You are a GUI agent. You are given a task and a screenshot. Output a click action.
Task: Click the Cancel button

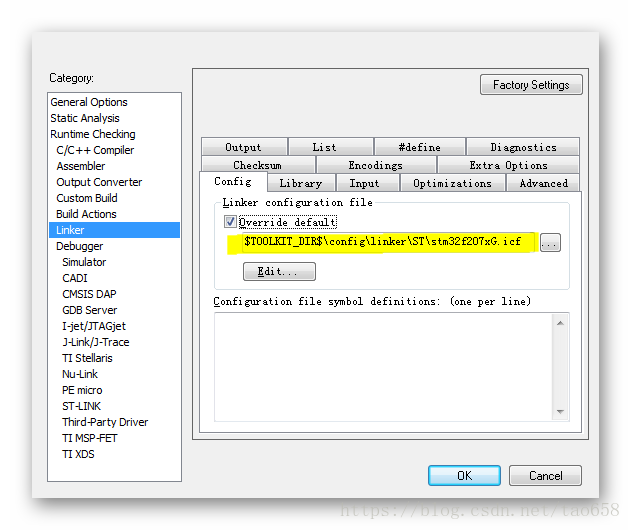(x=545, y=476)
